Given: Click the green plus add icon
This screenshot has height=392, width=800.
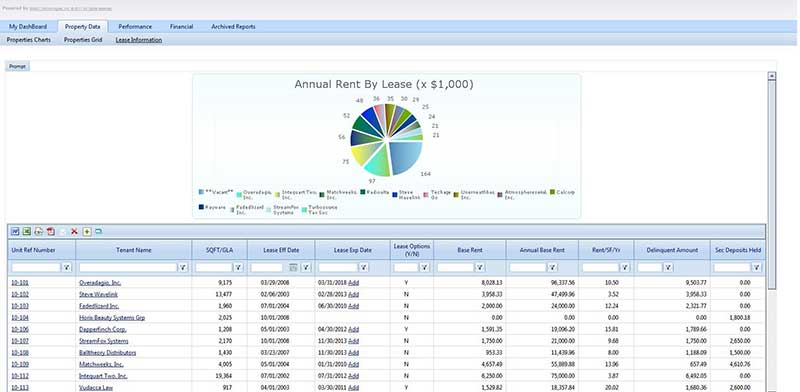Looking at the screenshot, I should (87, 232).
